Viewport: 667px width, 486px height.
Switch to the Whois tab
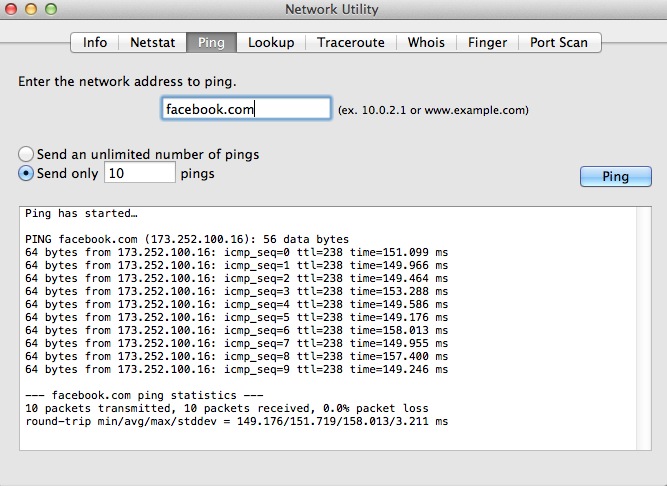tap(426, 42)
